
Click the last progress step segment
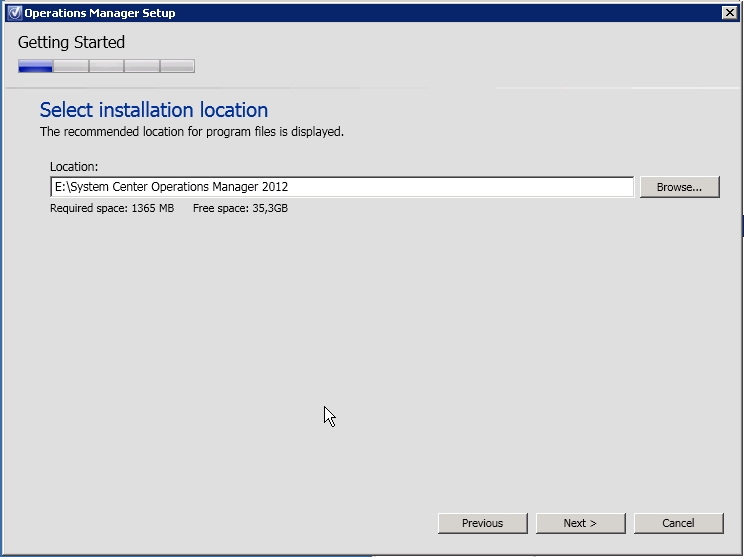[177, 66]
